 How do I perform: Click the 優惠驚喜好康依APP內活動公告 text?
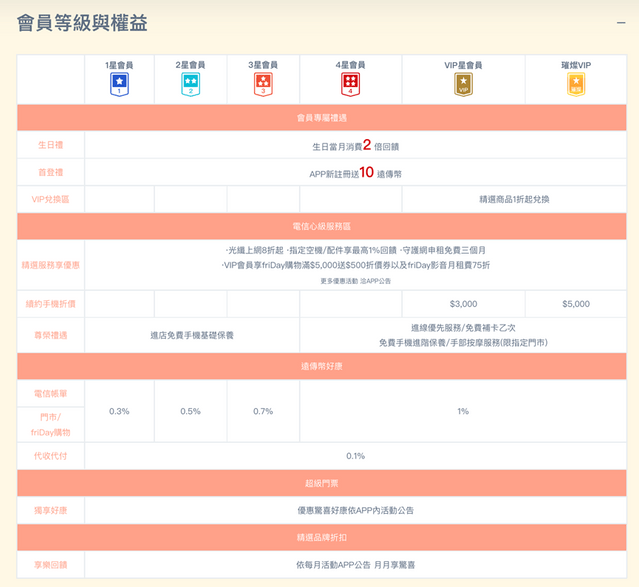click(x=355, y=511)
